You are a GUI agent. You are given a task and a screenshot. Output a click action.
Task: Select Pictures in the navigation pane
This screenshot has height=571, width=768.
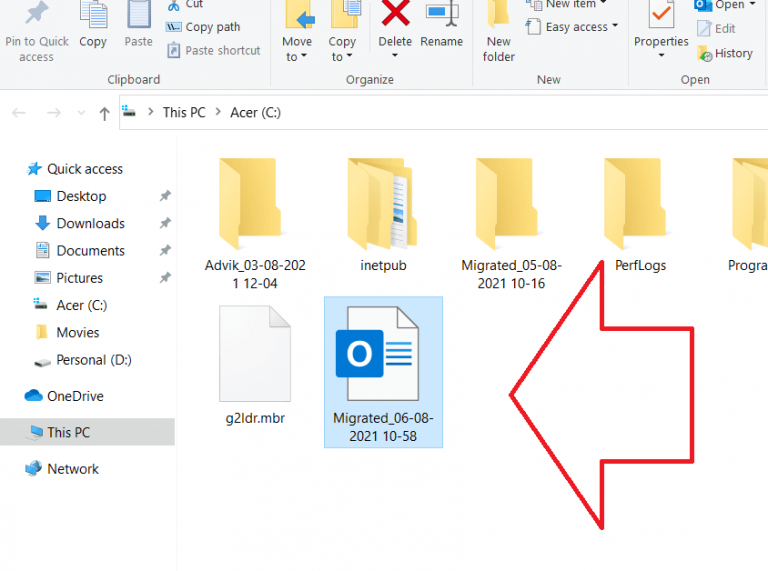tap(69, 278)
